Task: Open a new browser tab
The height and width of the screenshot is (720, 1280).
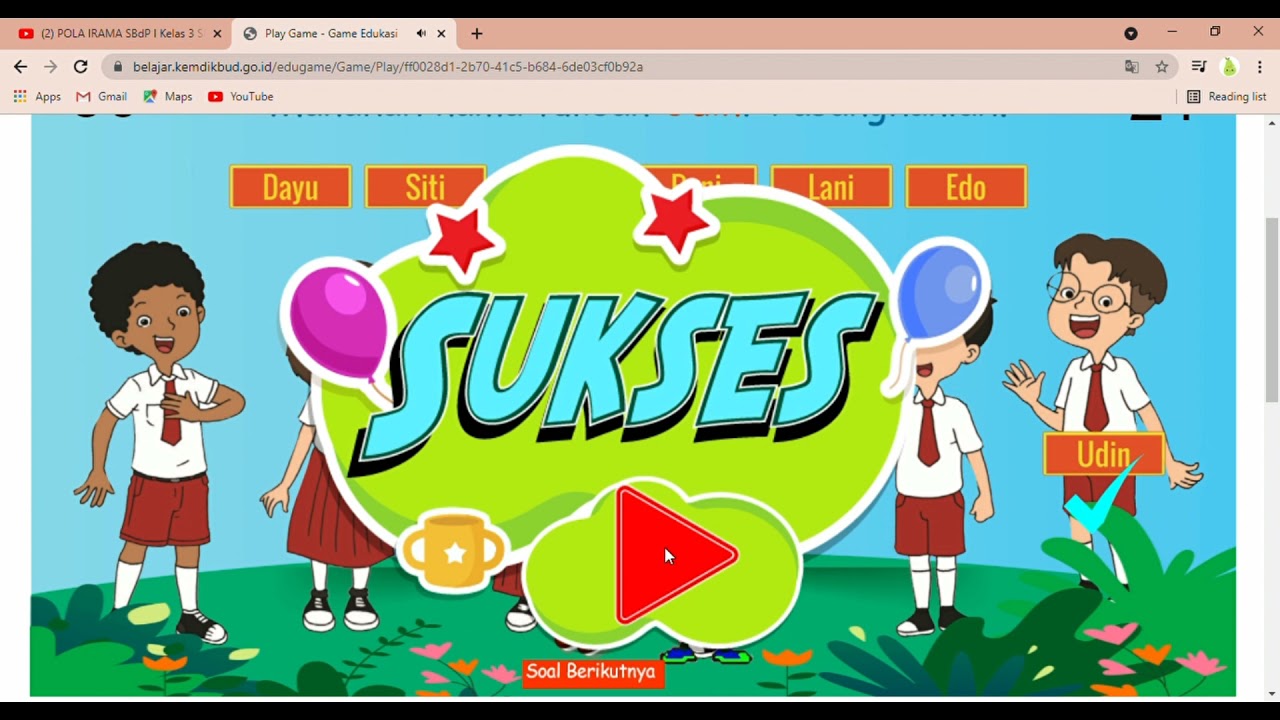Action: point(477,33)
